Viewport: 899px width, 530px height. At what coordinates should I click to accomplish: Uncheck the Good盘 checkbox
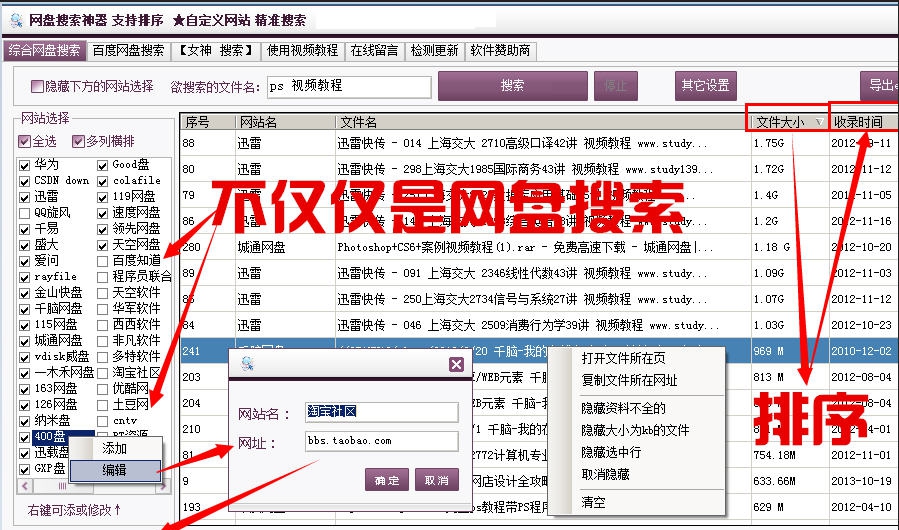click(102, 166)
